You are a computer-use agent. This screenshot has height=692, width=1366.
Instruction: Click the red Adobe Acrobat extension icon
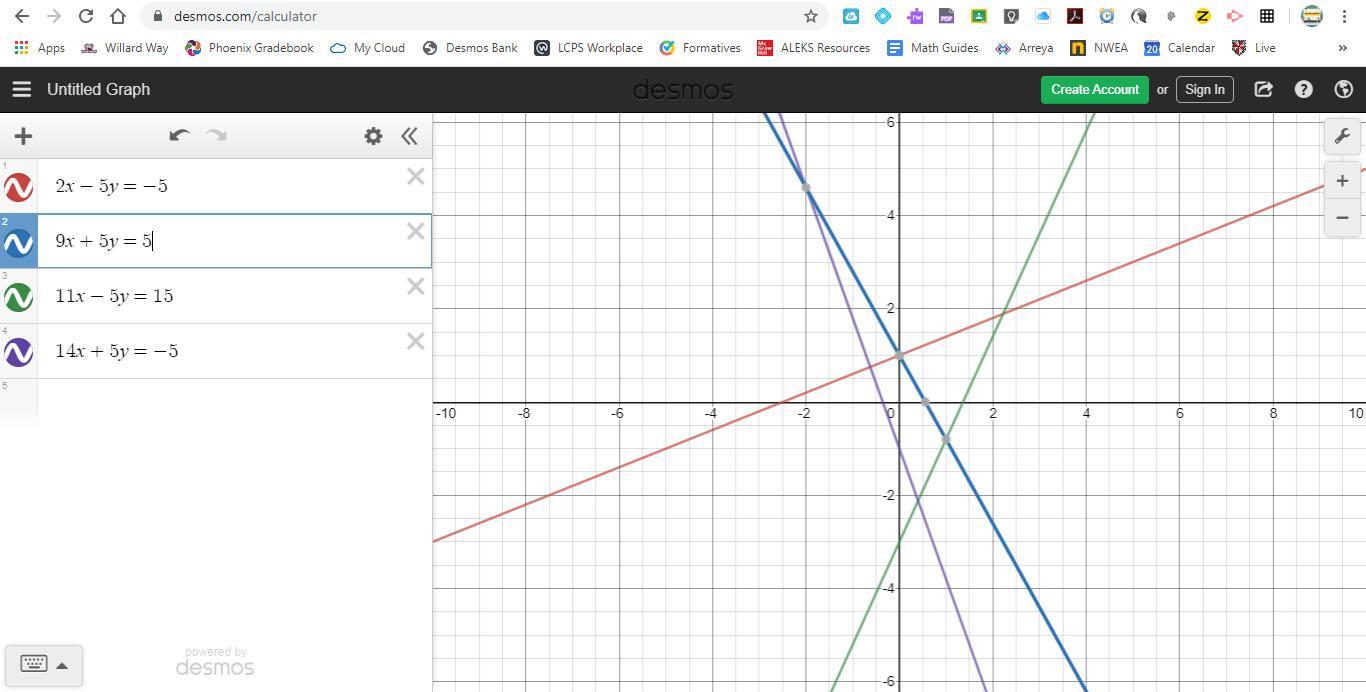coord(1075,16)
